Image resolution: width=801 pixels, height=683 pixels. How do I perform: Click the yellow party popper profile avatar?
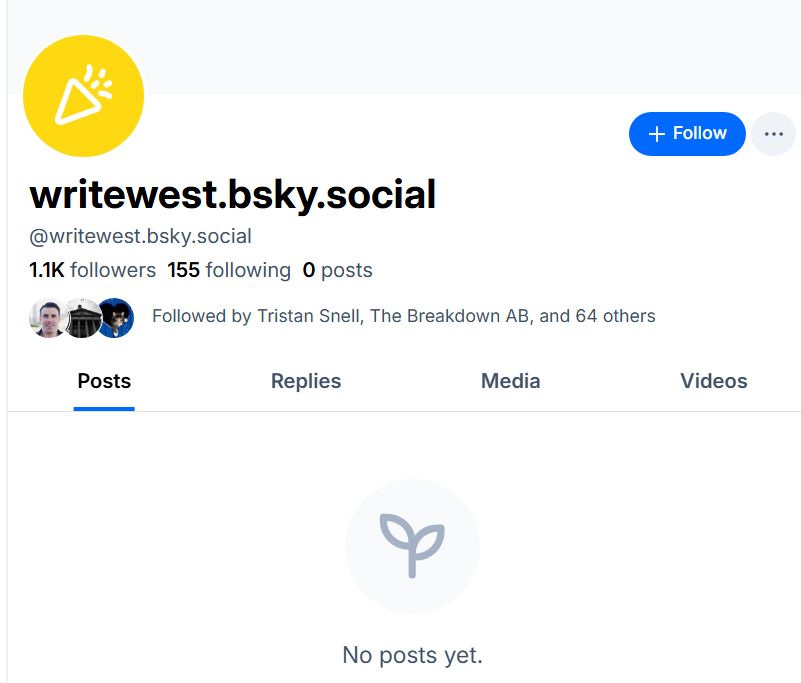[83, 96]
